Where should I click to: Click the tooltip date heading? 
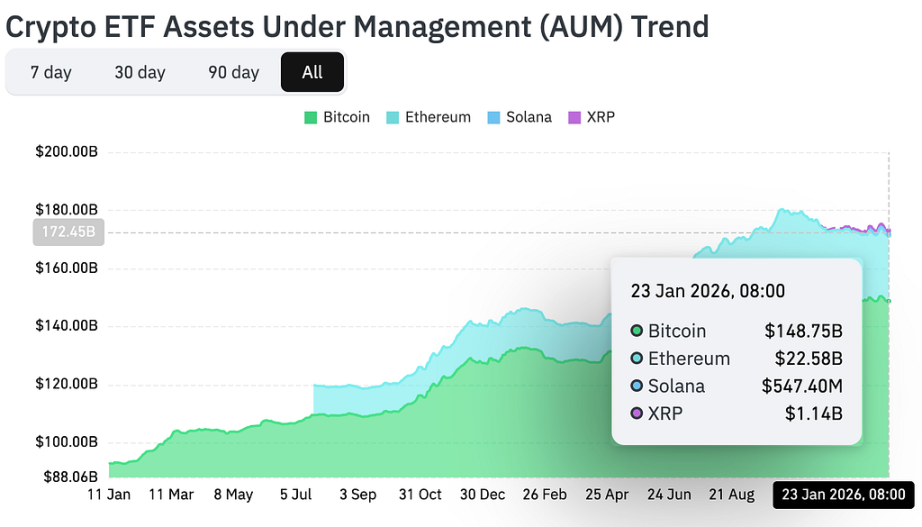pos(707,291)
